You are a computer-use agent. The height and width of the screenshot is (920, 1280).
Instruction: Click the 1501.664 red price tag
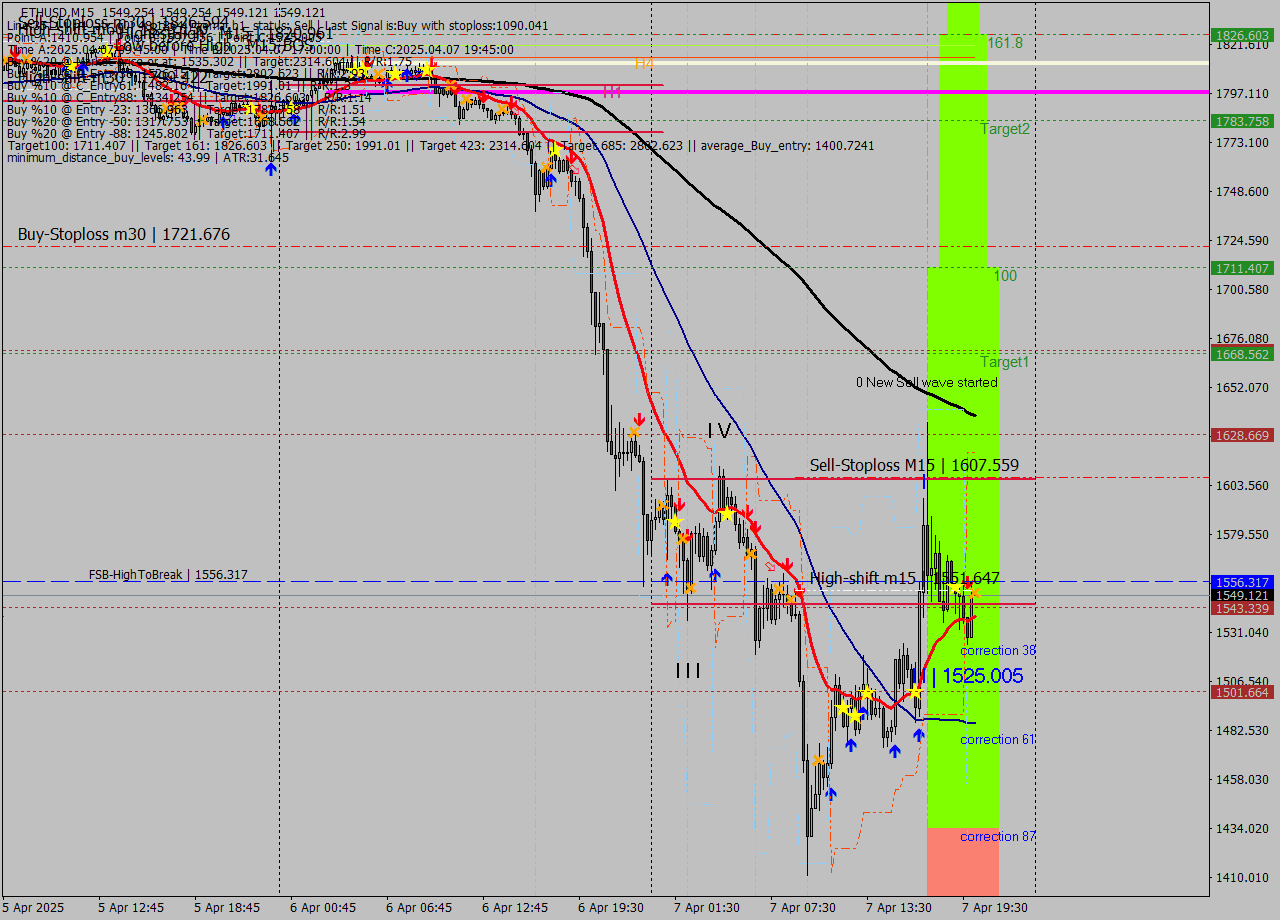[1242, 692]
